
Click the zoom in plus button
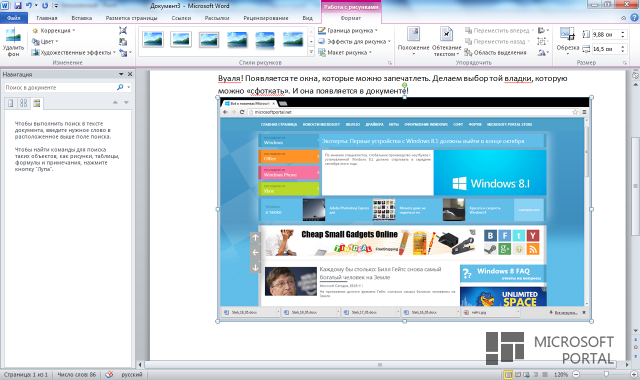pos(634,374)
